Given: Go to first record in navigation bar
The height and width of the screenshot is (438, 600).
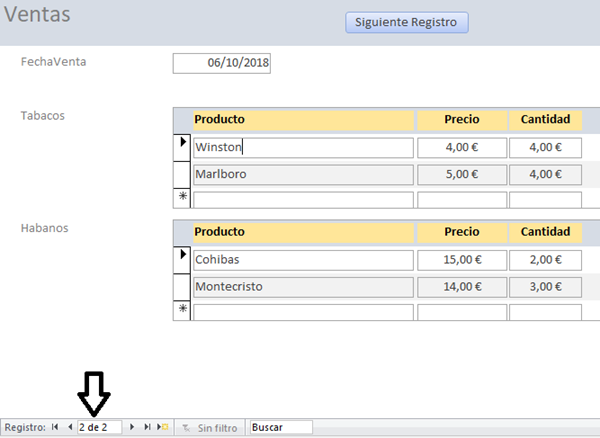Looking at the screenshot, I should tap(55, 427).
